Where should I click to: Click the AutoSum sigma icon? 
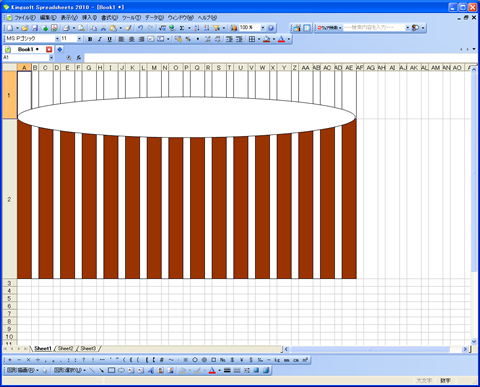click(182, 28)
